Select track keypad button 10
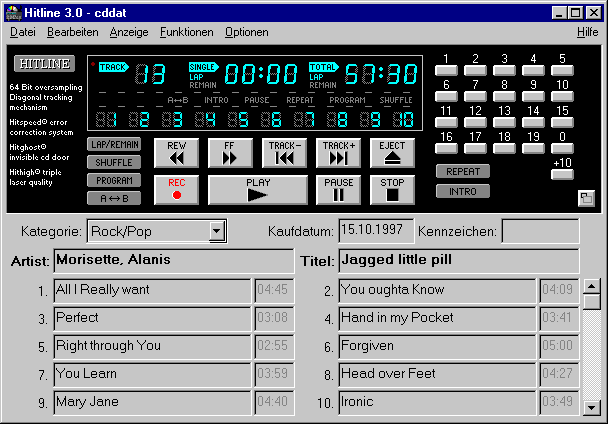The height and width of the screenshot is (424, 608). (x=562, y=96)
